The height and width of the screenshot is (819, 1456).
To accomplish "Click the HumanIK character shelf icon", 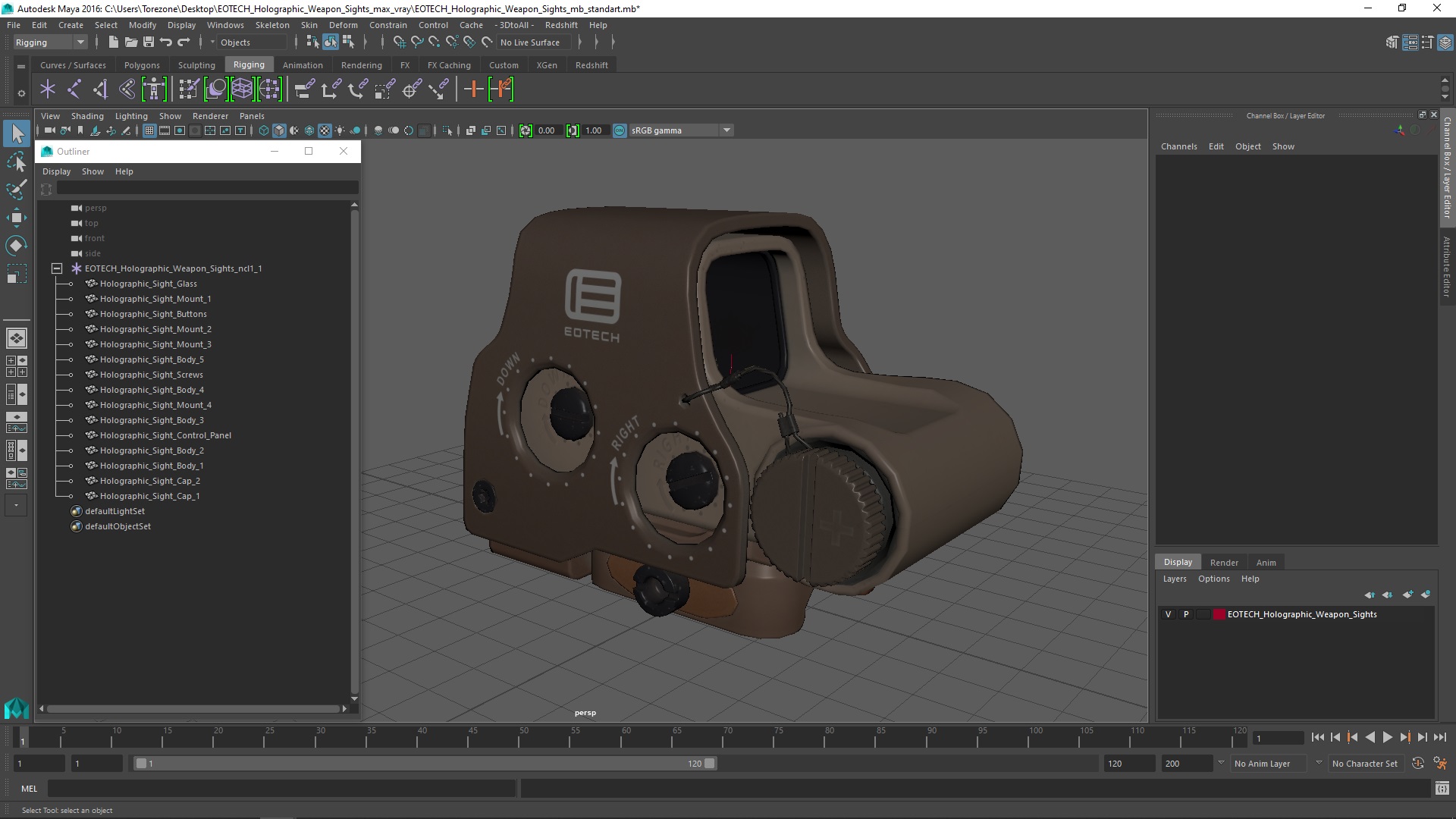I will (153, 89).
